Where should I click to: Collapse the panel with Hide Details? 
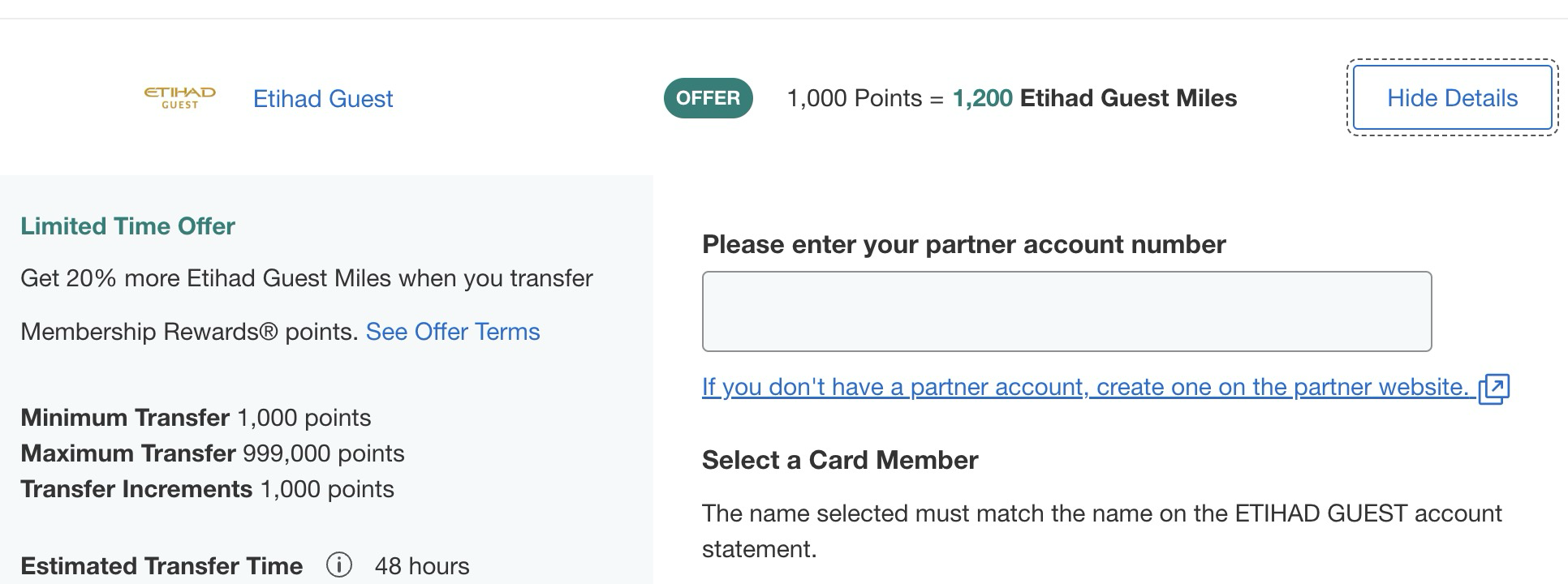1452,98
